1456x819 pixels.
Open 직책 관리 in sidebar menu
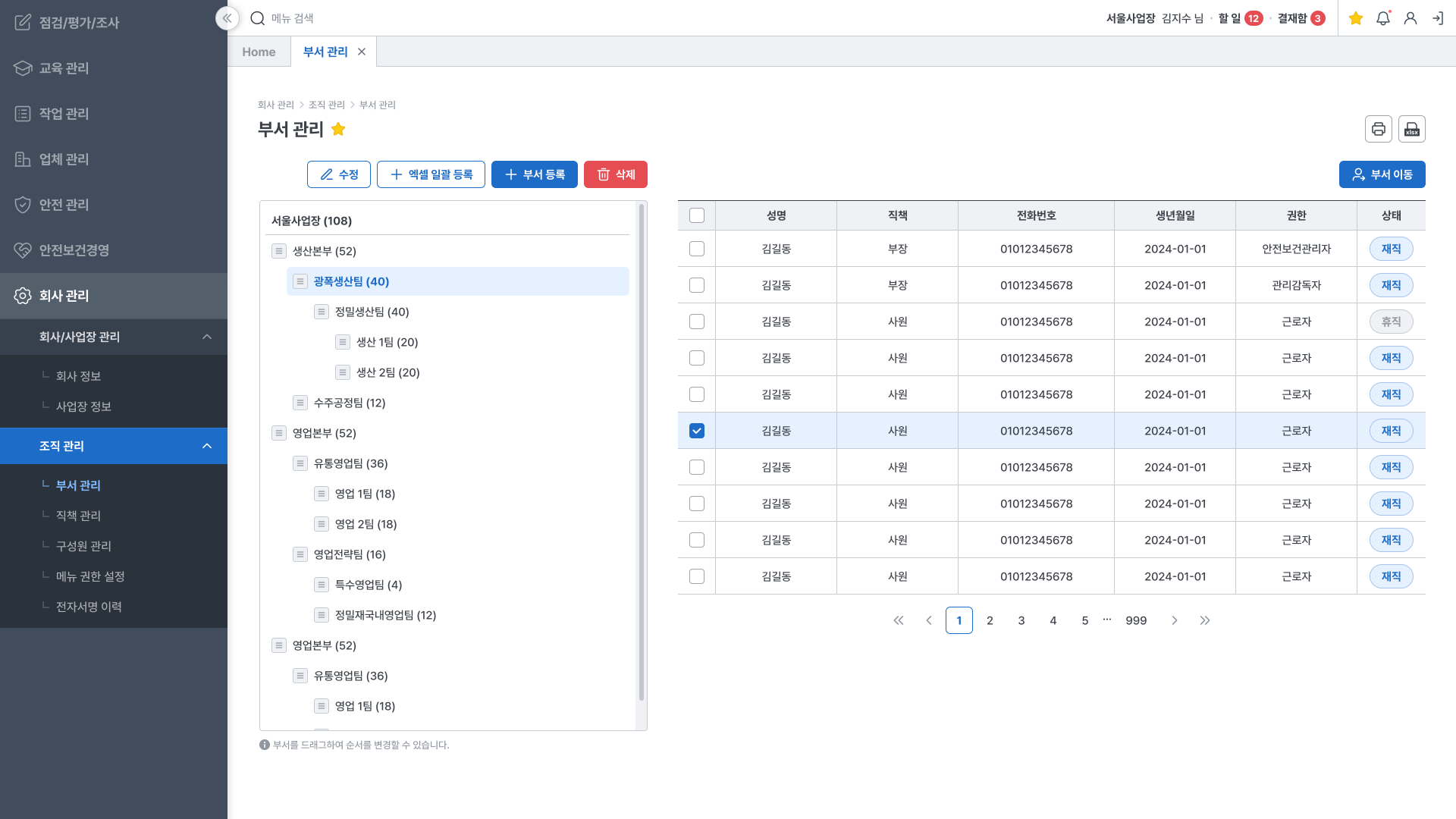tap(78, 516)
